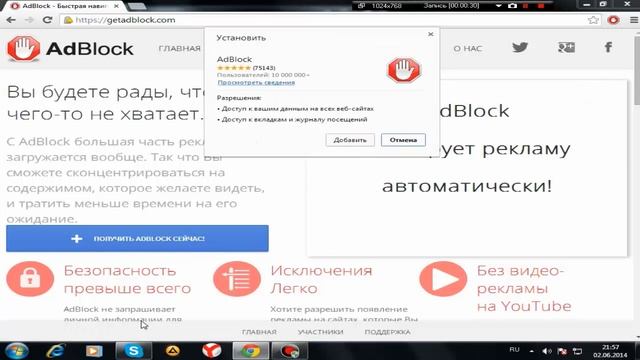Open the Google Plus icon link
The image size is (640, 360).
pyautogui.click(x=566, y=47)
